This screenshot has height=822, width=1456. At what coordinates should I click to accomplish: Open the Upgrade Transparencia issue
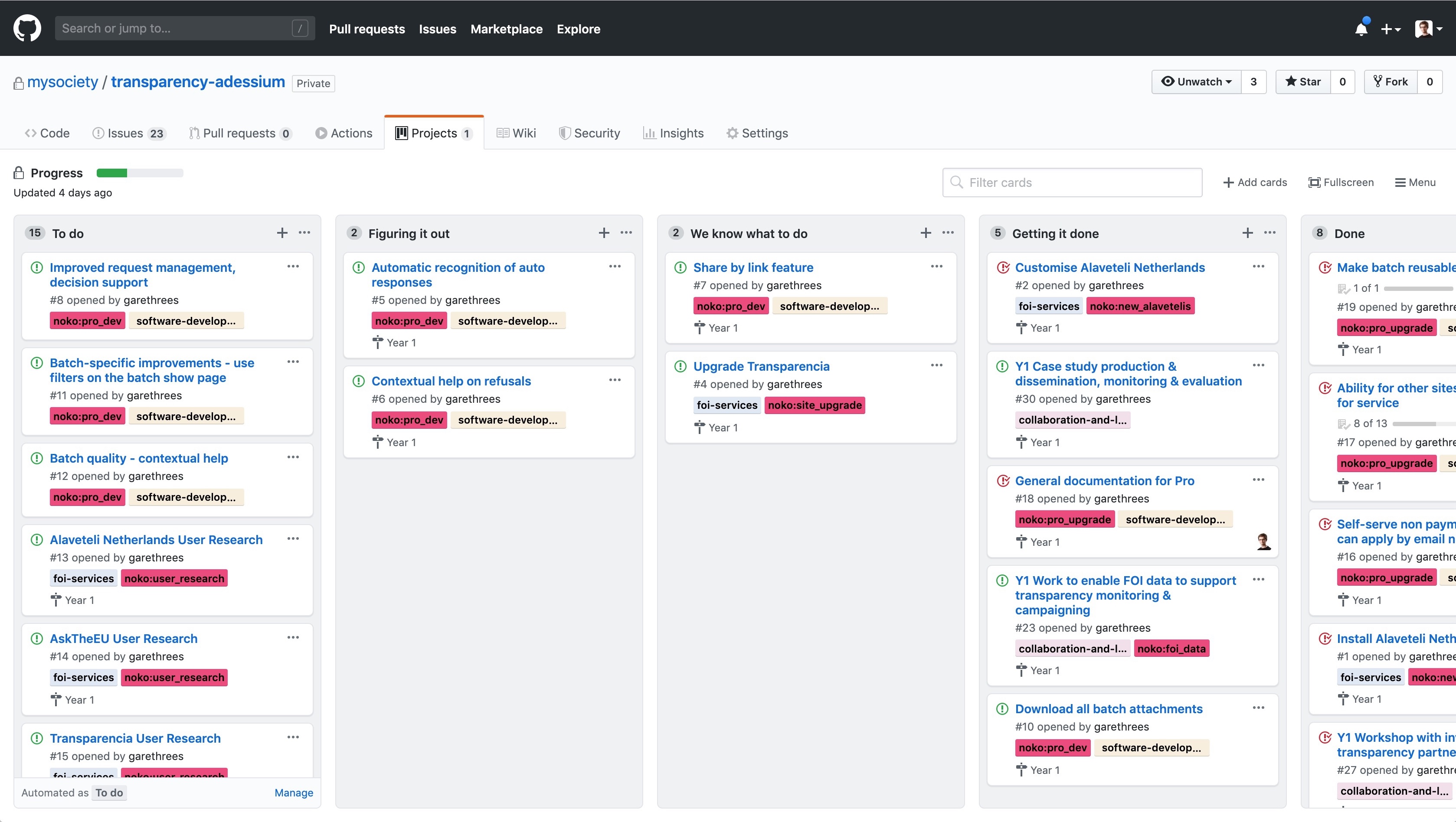point(761,366)
